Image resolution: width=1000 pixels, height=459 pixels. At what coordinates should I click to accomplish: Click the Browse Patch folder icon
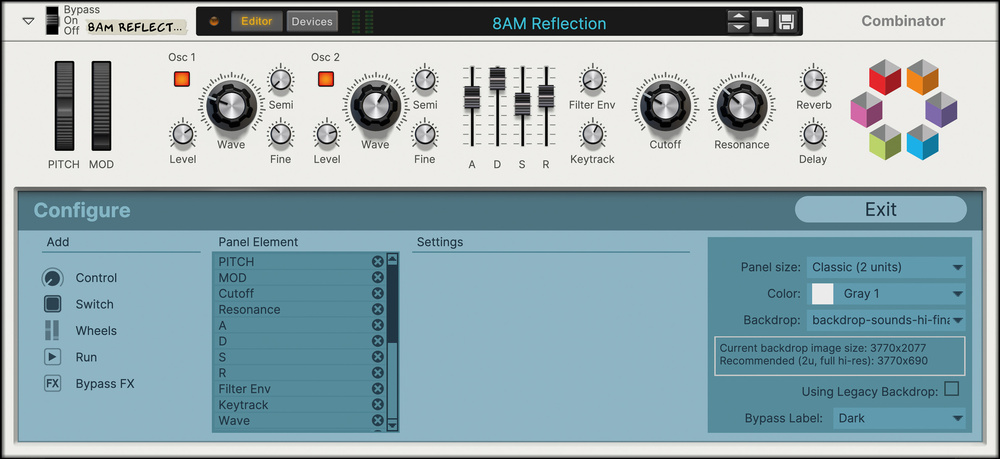[762, 22]
